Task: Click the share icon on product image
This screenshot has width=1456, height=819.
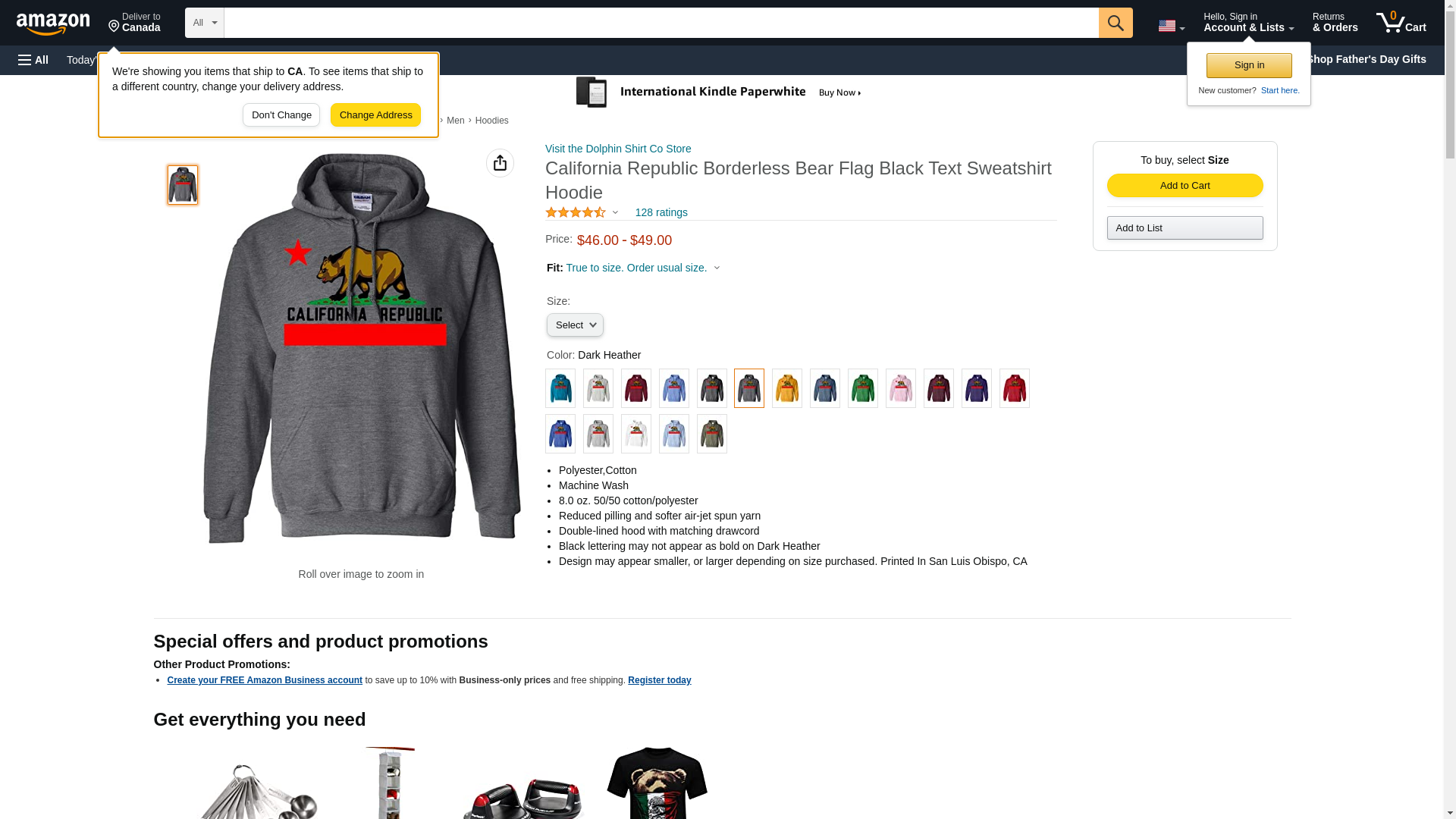Action: tap(500, 163)
